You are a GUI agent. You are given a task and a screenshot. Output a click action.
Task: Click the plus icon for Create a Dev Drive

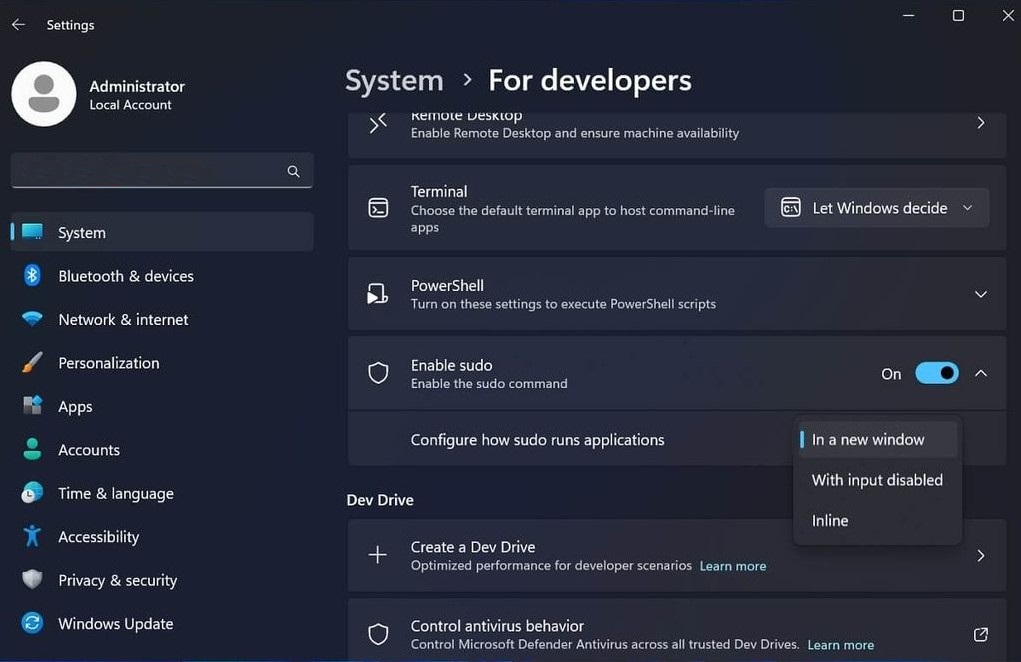pos(378,555)
